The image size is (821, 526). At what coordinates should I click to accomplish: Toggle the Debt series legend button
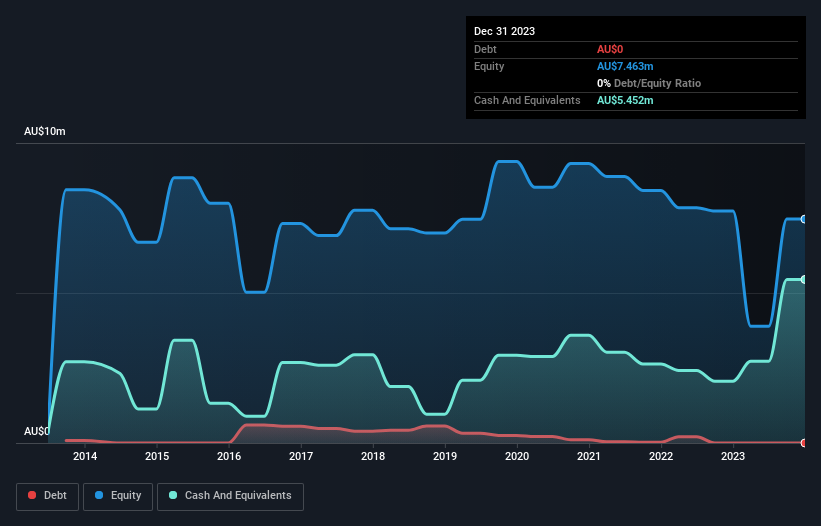point(48,496)
